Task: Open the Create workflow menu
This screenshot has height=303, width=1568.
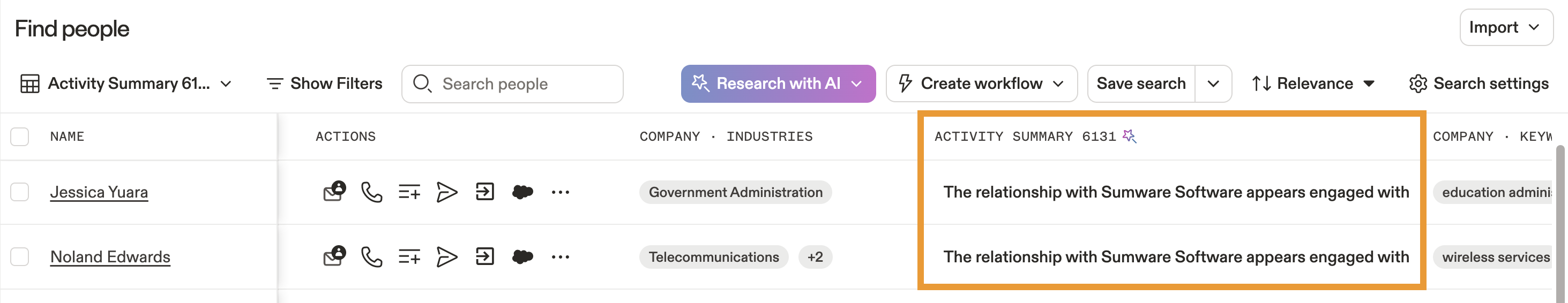Action: tap(981, 84)
